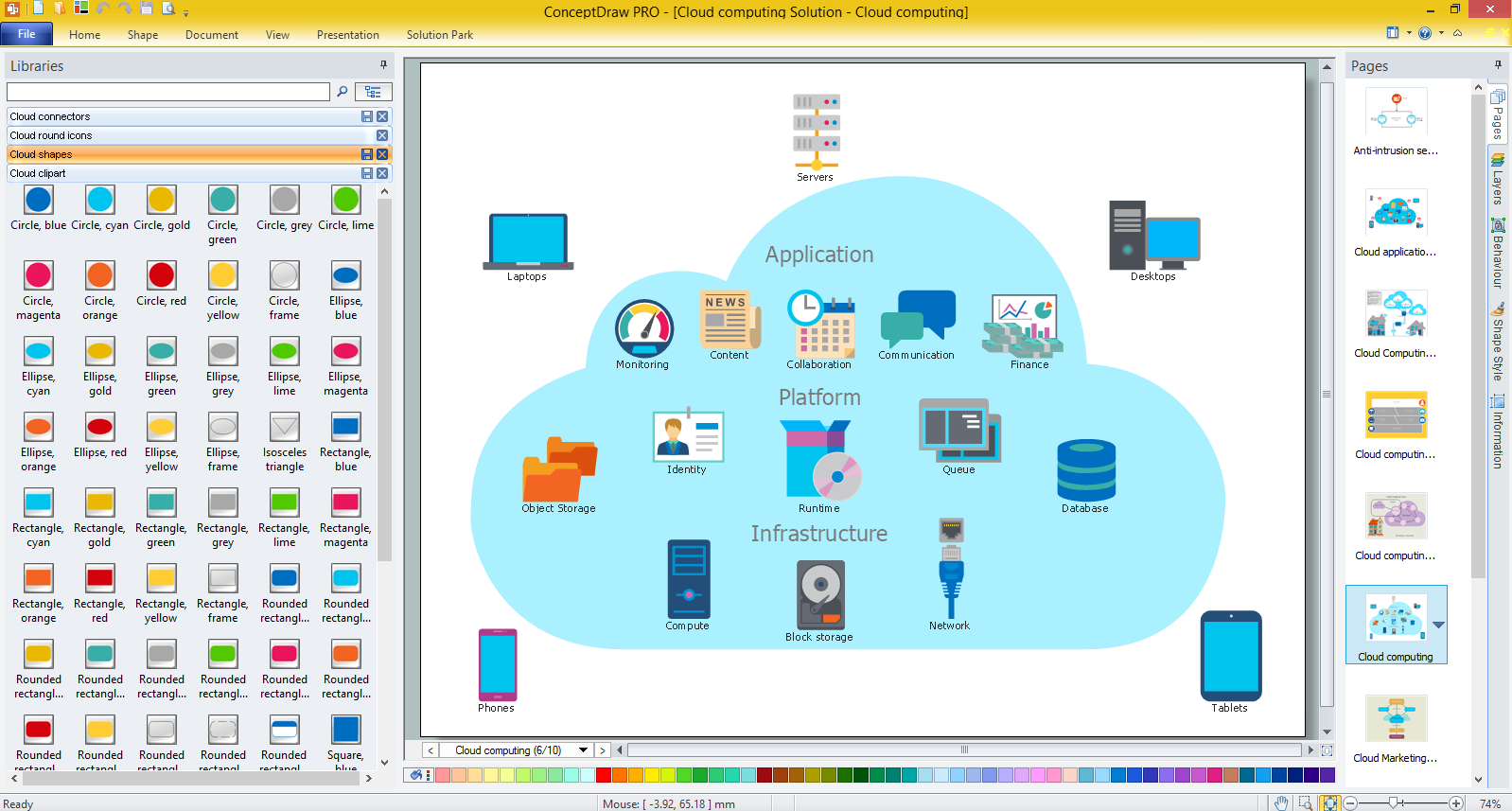Image resolution: width=1512 pixels, height=811 pixels.
Task: Go to the previous page arrow
Action: pyautogui.click(x=431, y=750)
